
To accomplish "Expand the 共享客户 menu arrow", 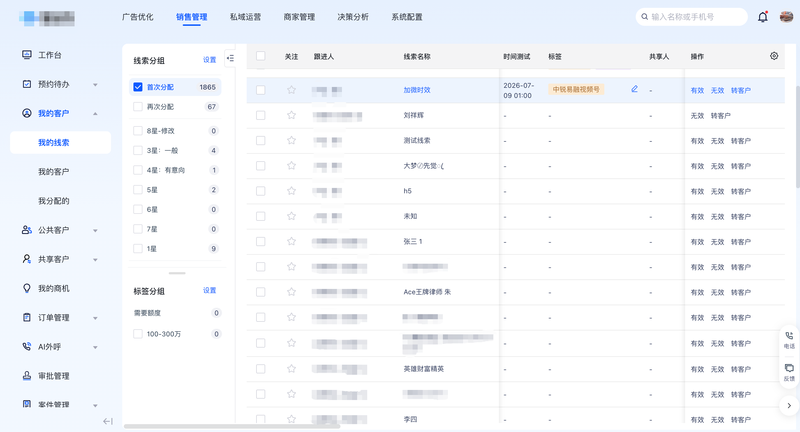I will pyautogui.click(x=95, y=260).
